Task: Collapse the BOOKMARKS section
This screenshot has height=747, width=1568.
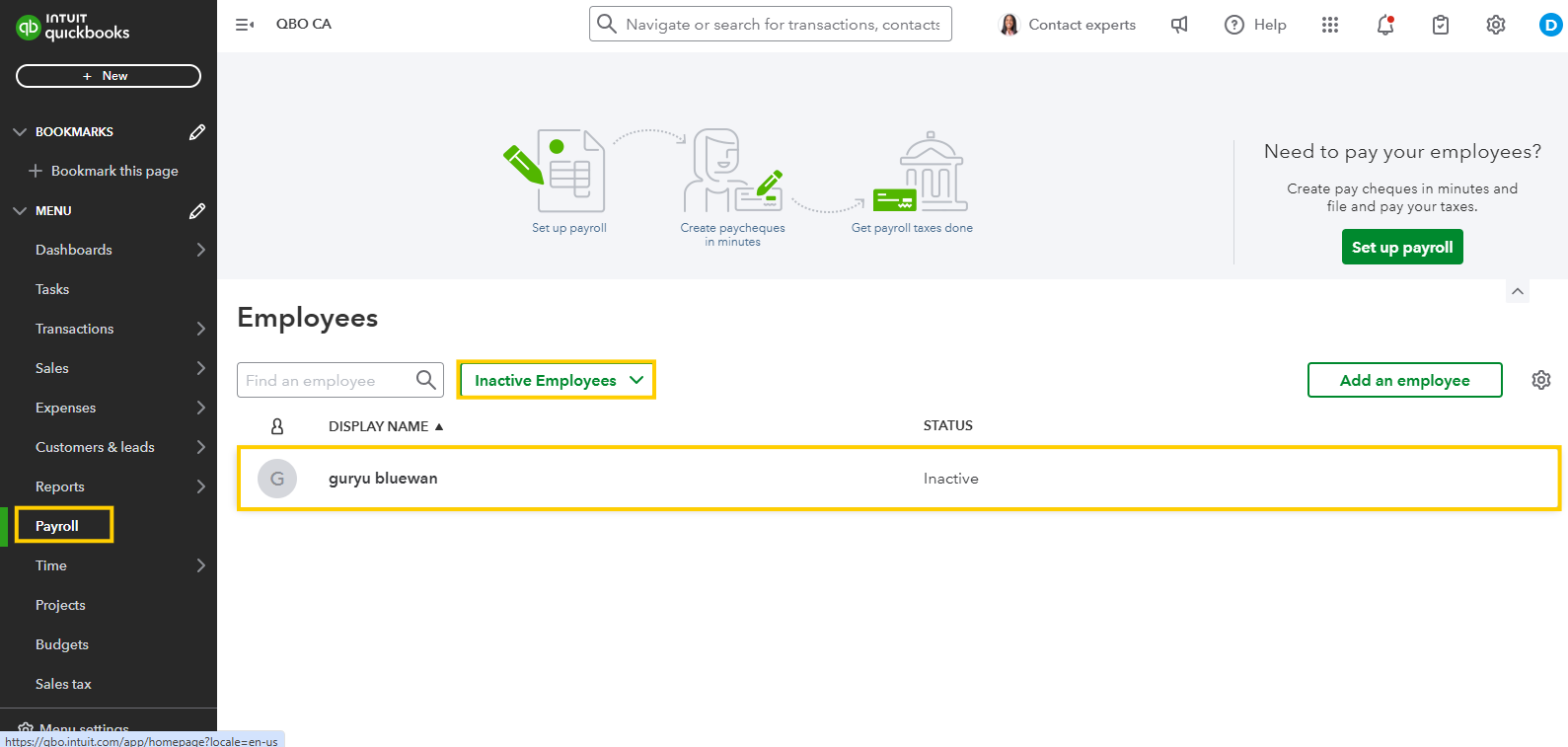Action: point(20,131)
